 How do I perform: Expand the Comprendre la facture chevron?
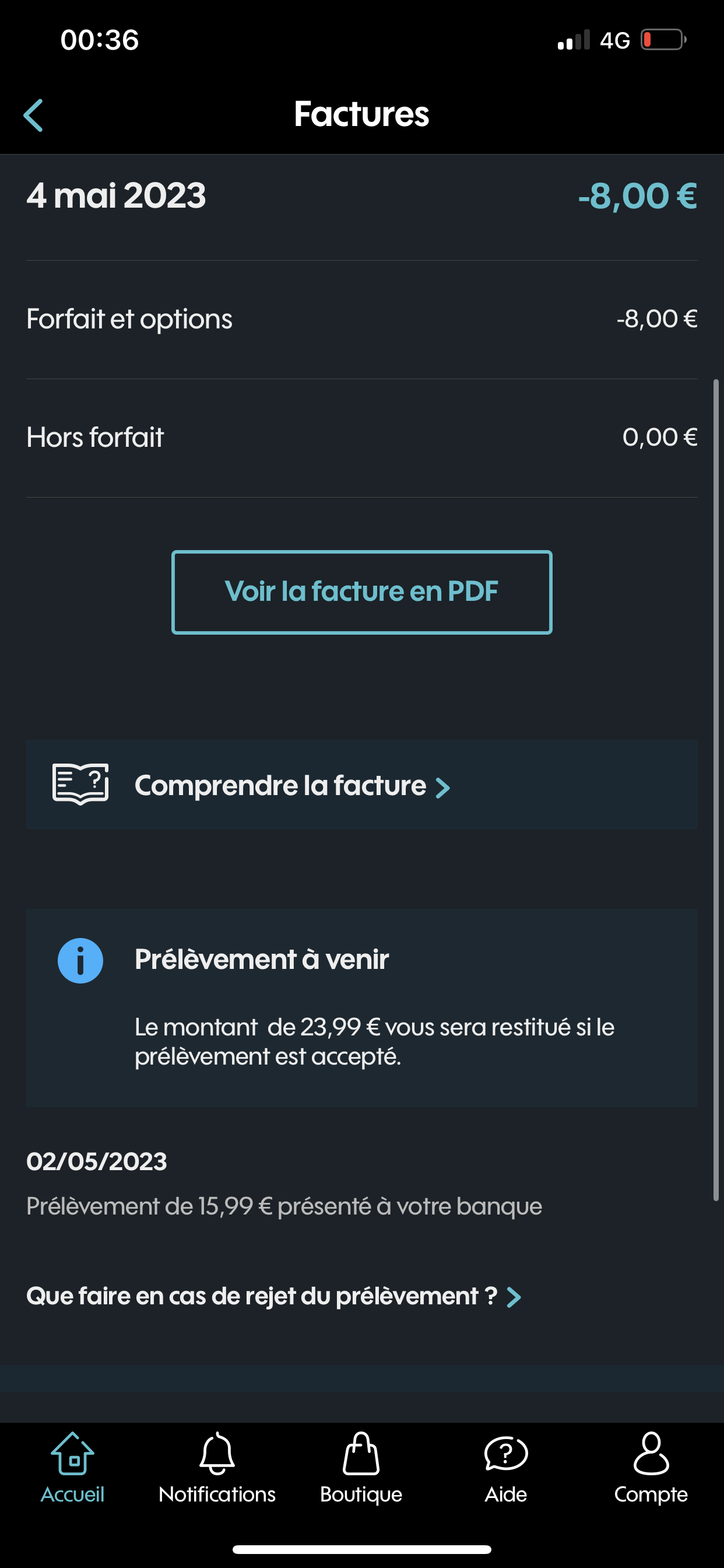pos(443,787)
